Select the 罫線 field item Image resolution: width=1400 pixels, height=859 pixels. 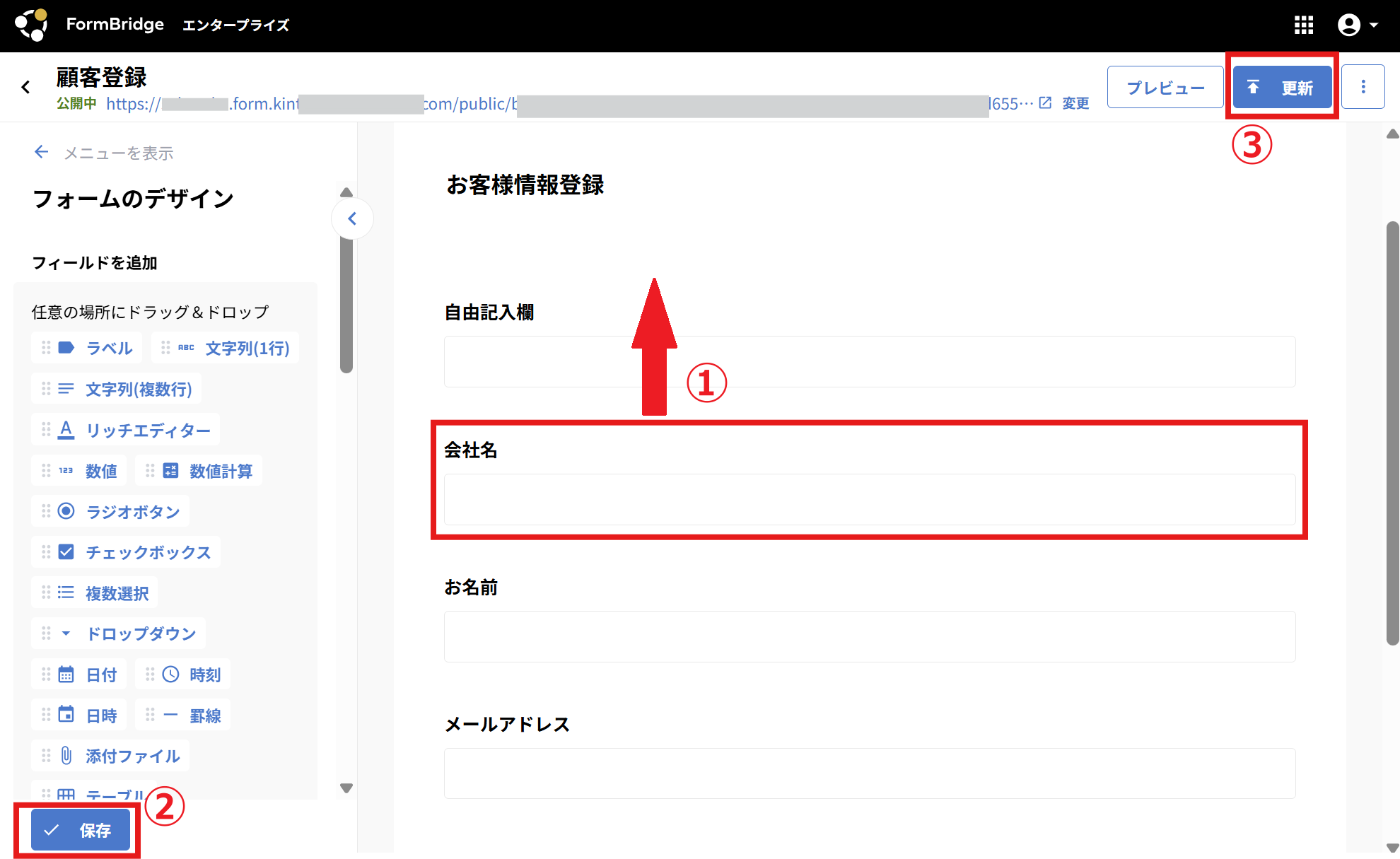[x=182, y=715]
